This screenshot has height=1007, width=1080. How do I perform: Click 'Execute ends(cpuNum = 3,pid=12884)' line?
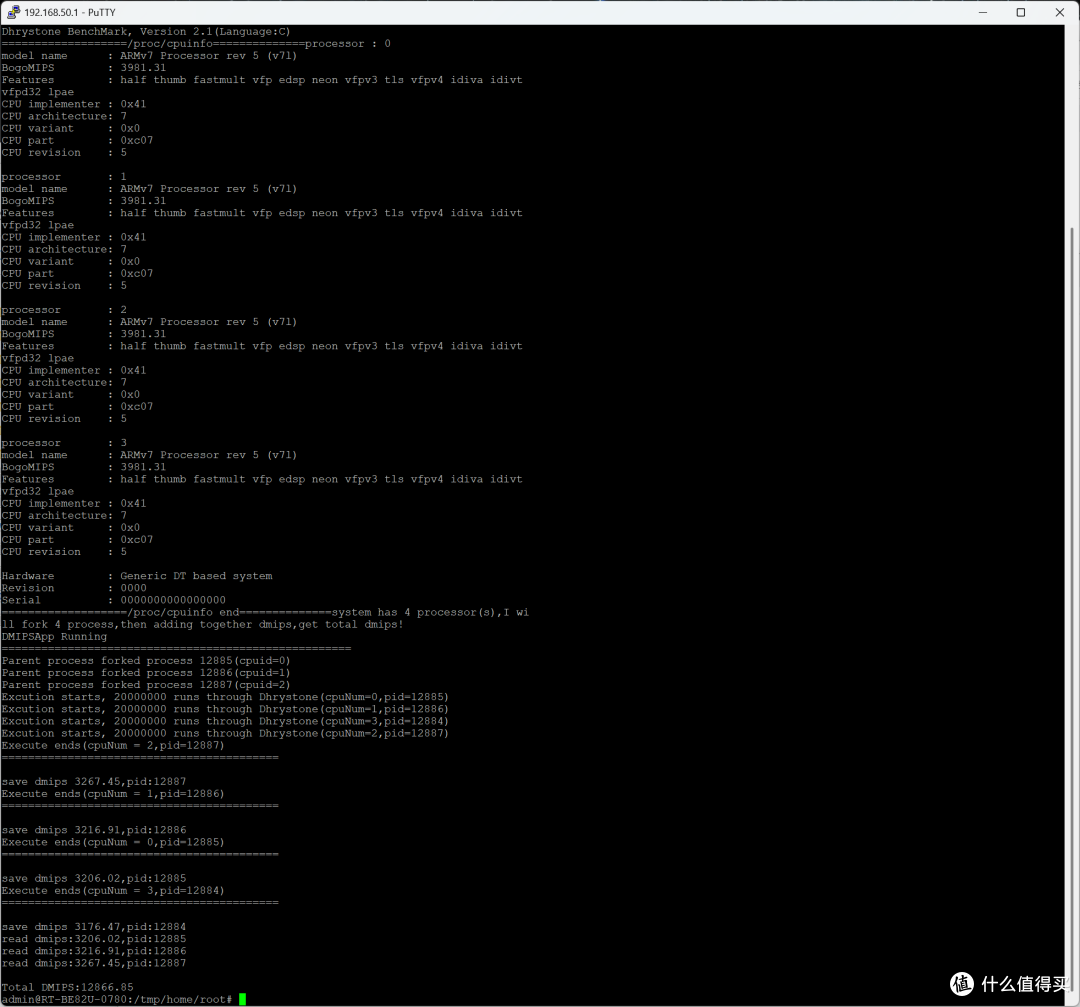113,891
